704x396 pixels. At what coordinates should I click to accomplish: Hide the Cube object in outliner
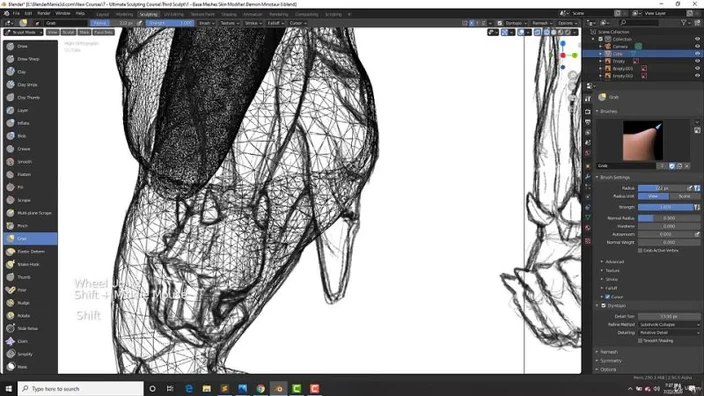[x=697, y=53]
